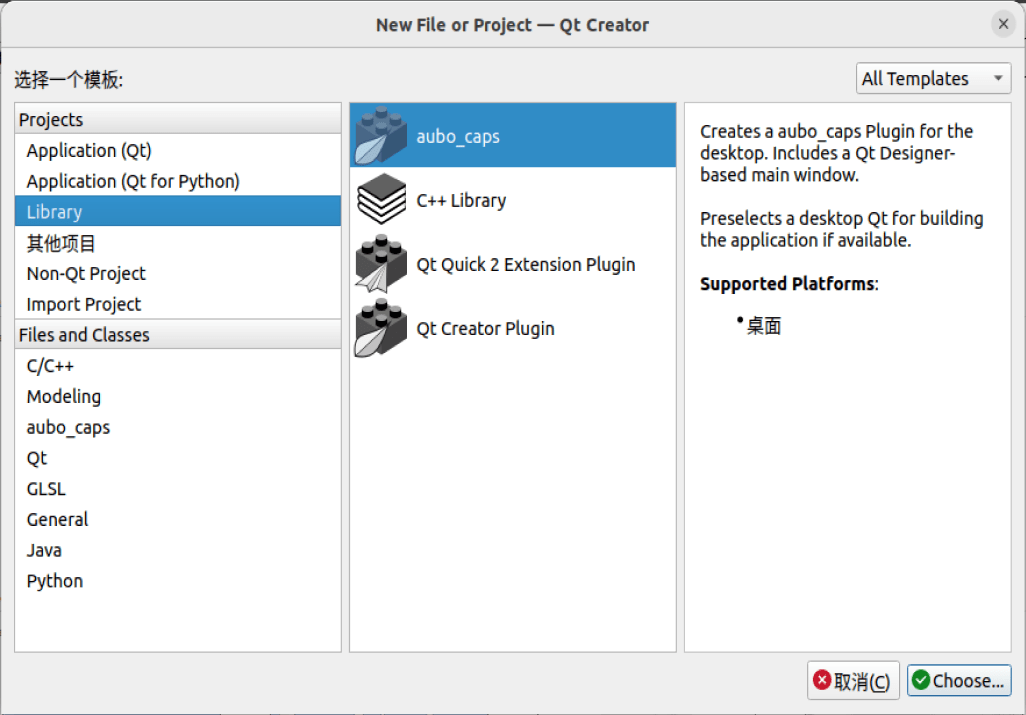Select Qt Quick 2 Extension Plugin template name
The image size is (1026, 715).
click(x=526, y=264)
